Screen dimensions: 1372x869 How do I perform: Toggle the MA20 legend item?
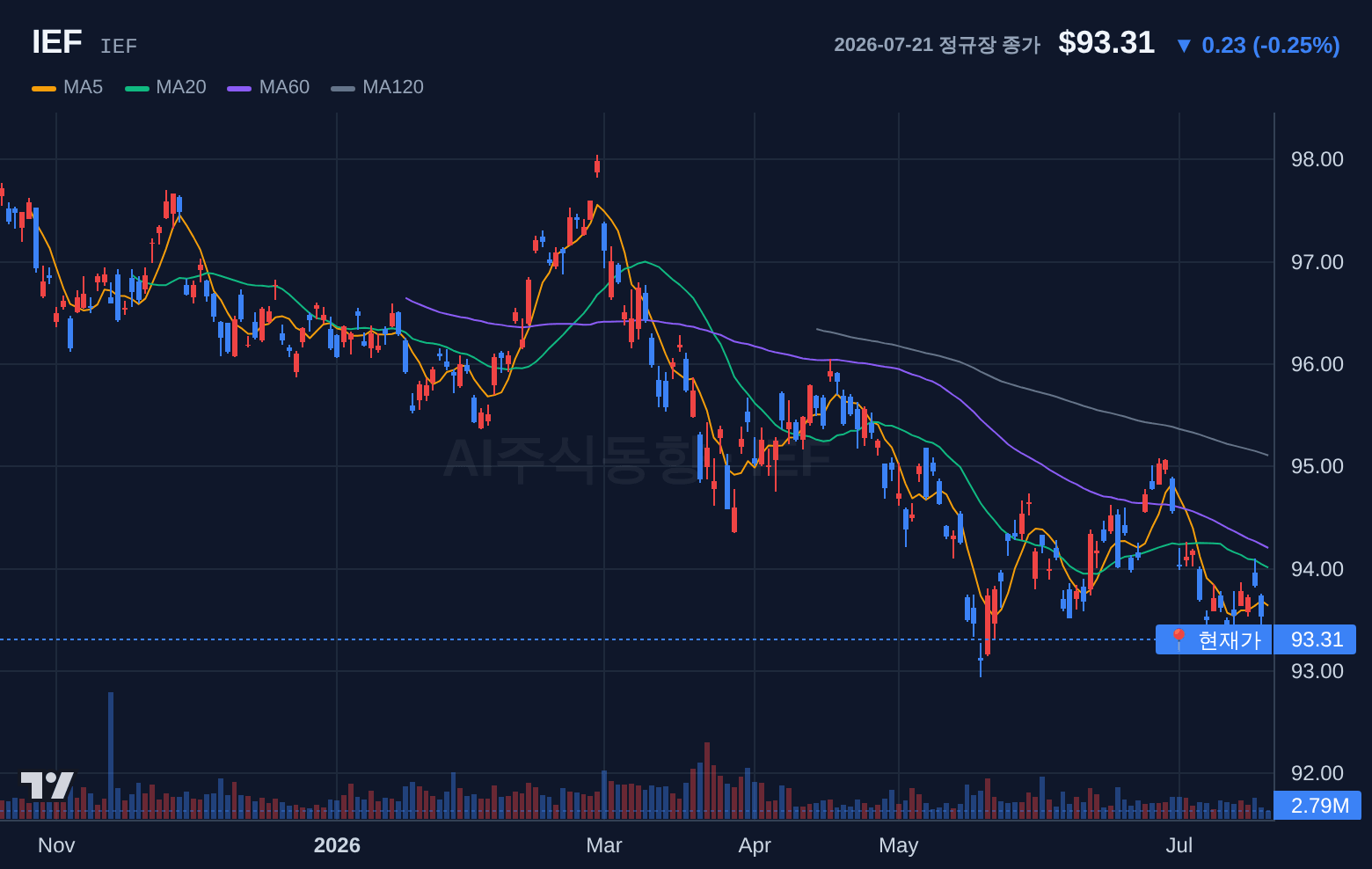pyautogui.click(x=165, y=87)
